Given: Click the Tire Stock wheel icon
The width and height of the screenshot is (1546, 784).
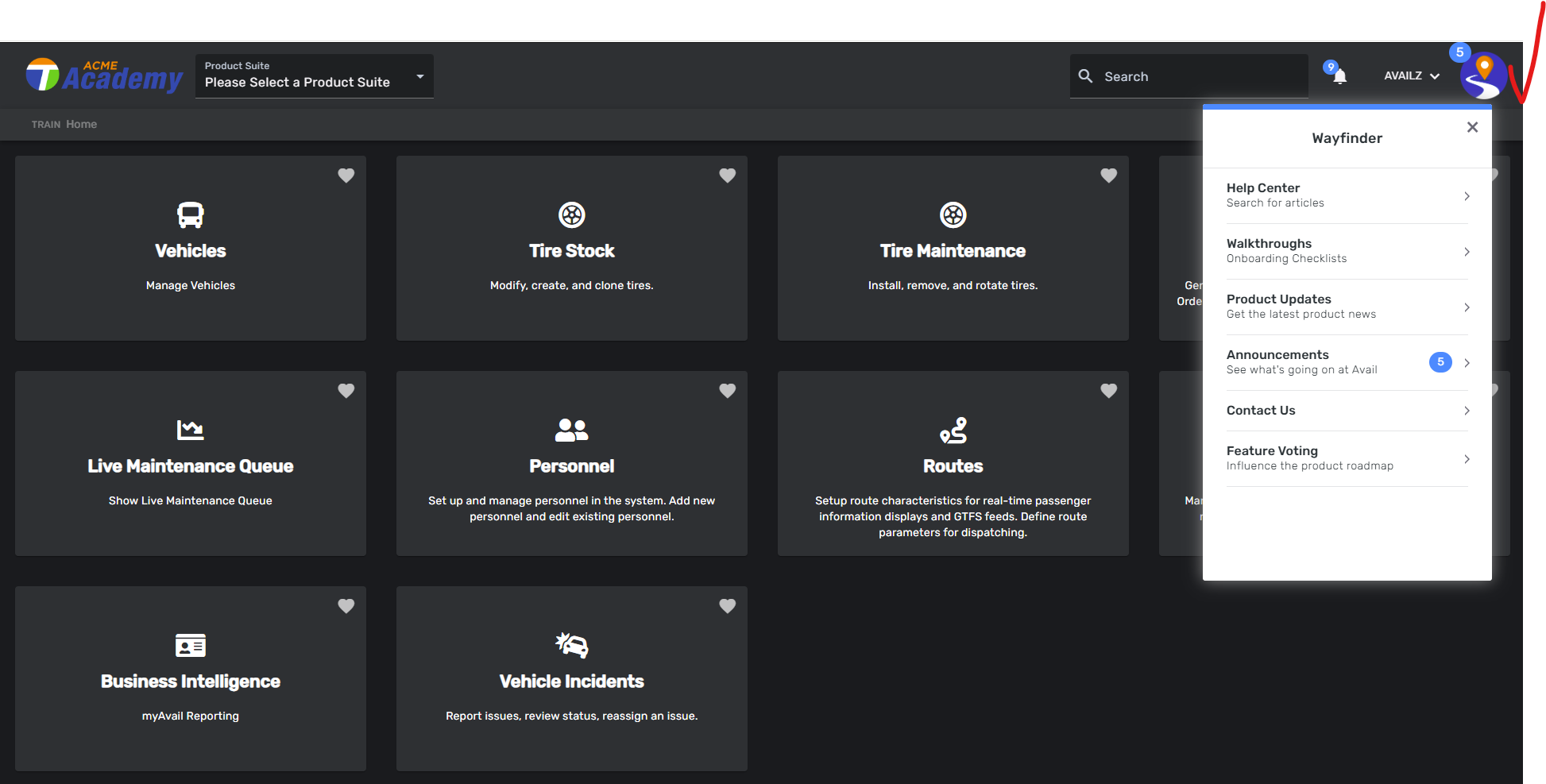Looking at the screenshot, I should tap(572, 214).
